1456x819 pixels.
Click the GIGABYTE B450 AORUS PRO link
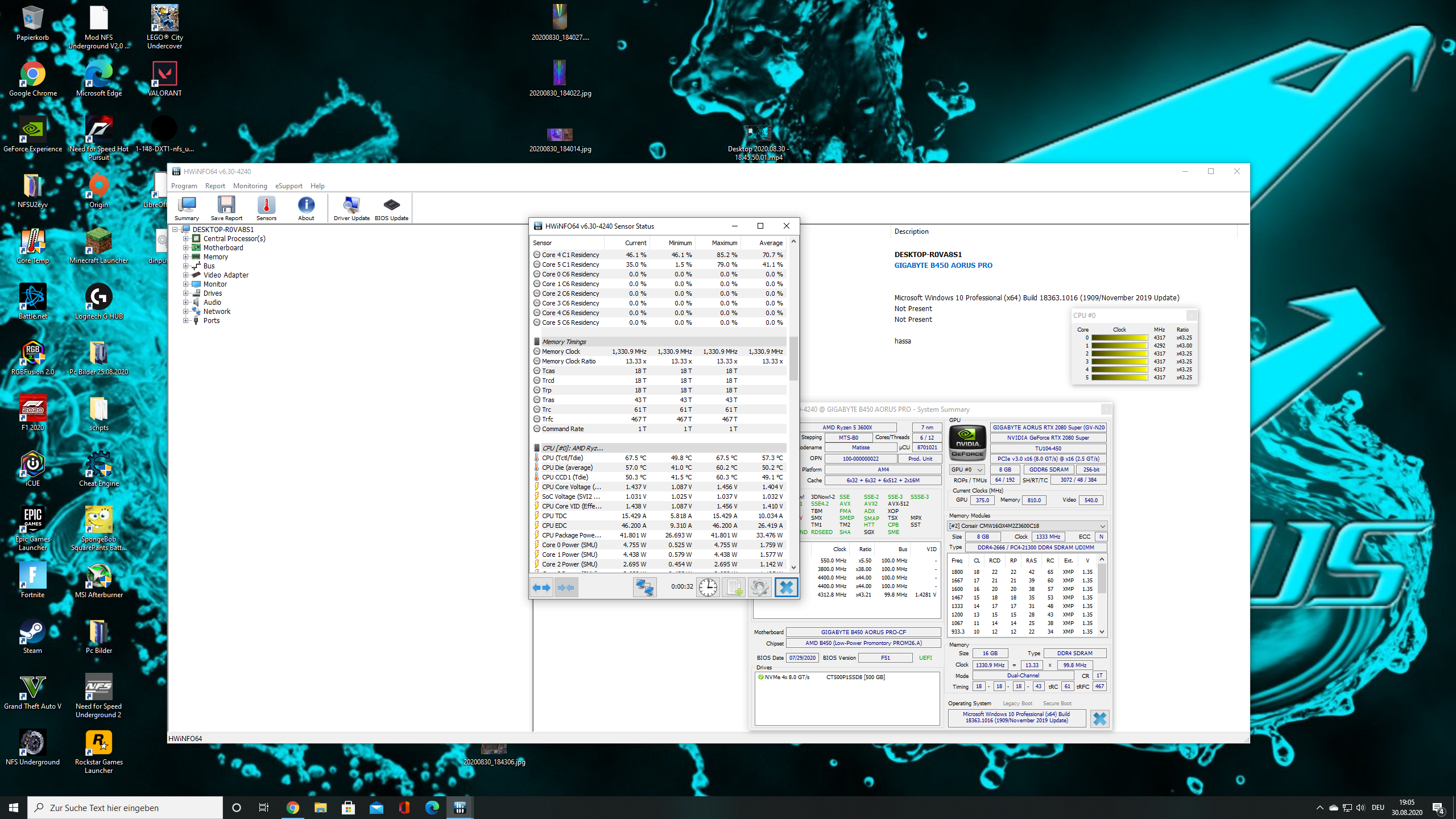[x=943, y=266]
